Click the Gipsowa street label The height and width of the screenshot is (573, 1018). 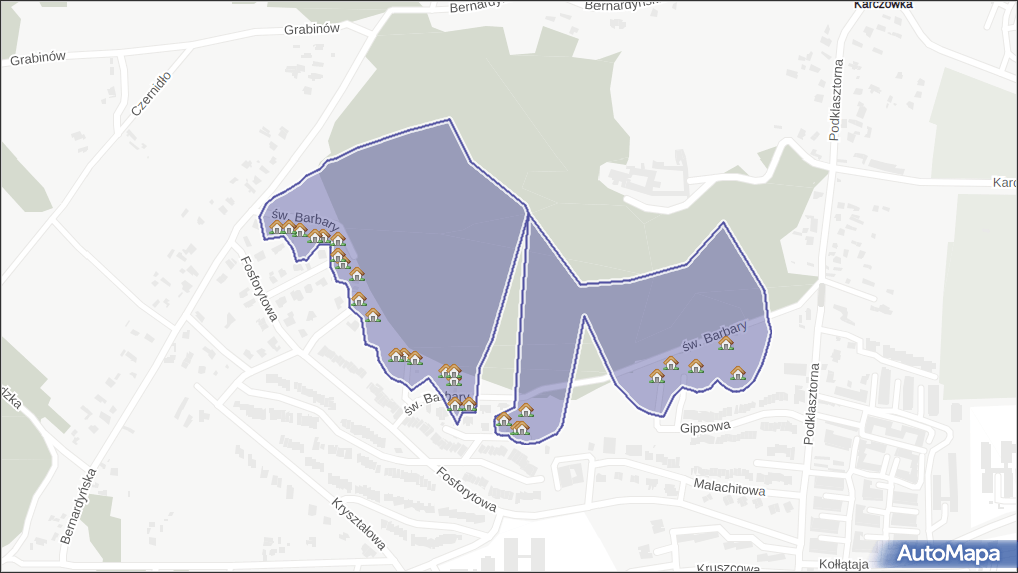705,426
